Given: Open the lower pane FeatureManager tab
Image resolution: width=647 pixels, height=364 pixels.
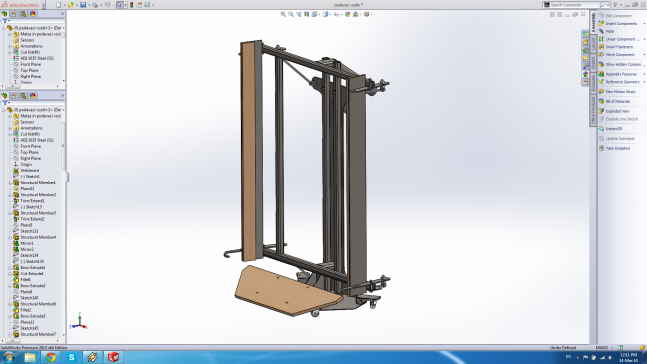Looking at the screenshot, I should pyautogui.click(x=5, y=95).
